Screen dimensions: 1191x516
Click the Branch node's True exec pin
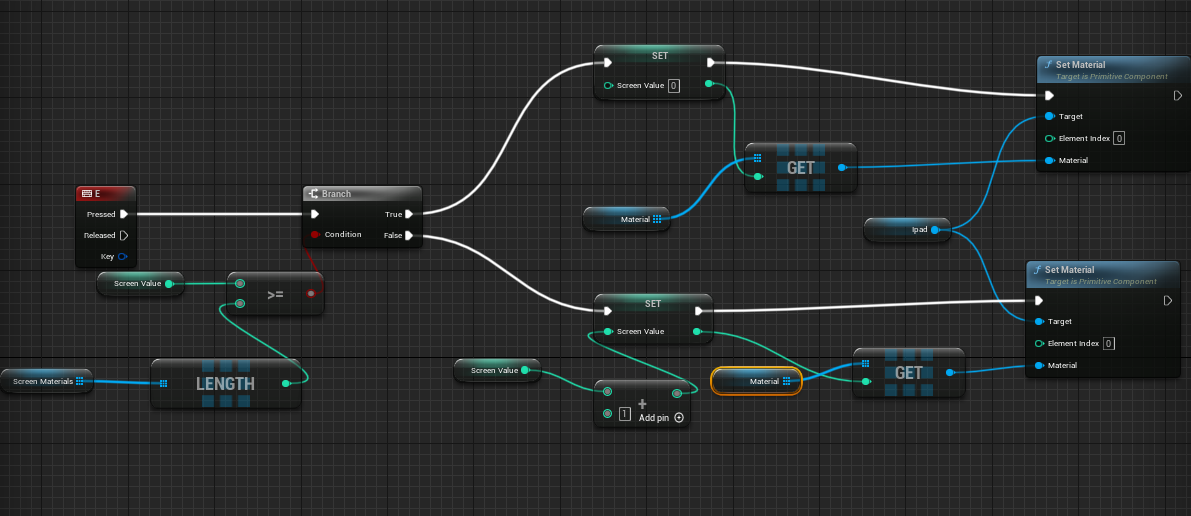click(x=409, y=214)
